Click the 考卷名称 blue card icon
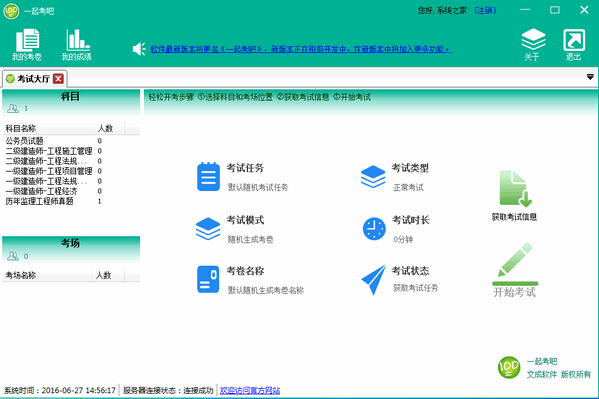 click(208, 279)
